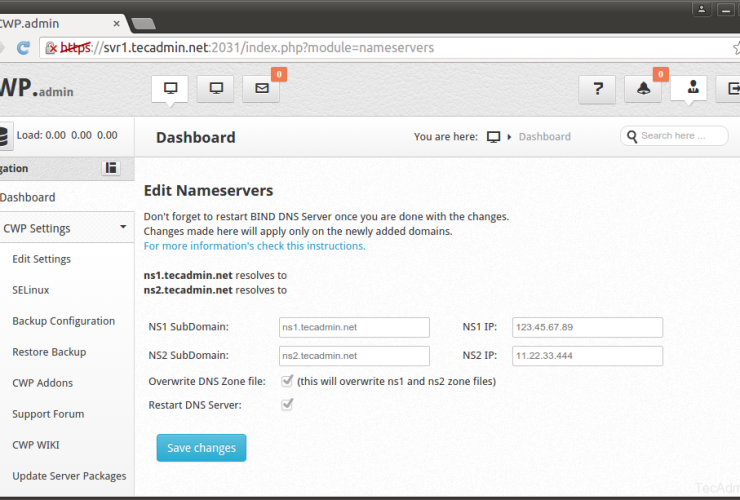Toggle Restart DNS Server checkbox
Viewport: 740px width, 500px height.
pyautogui.click(x=288, y=404)
